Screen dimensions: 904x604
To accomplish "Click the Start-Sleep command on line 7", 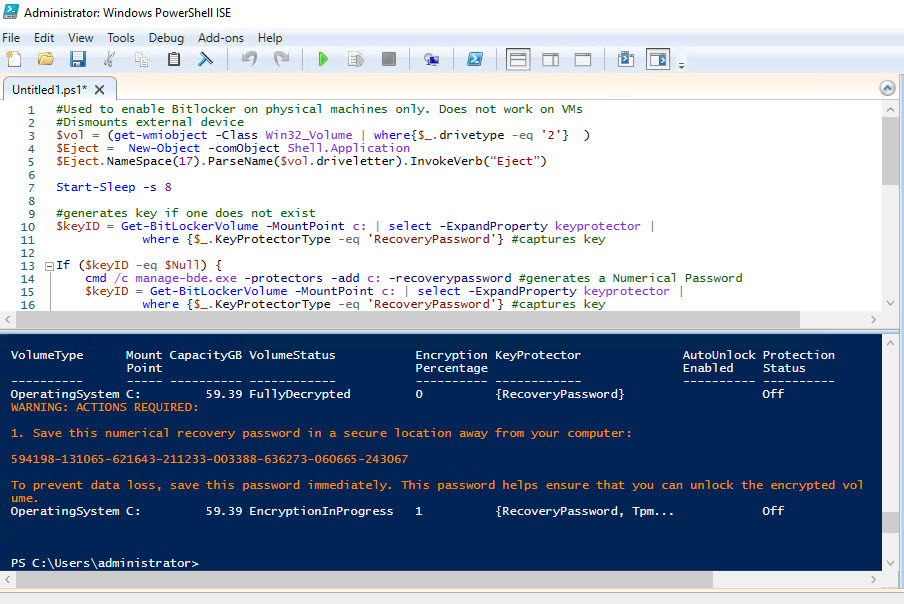I will (x=96, y=187).
